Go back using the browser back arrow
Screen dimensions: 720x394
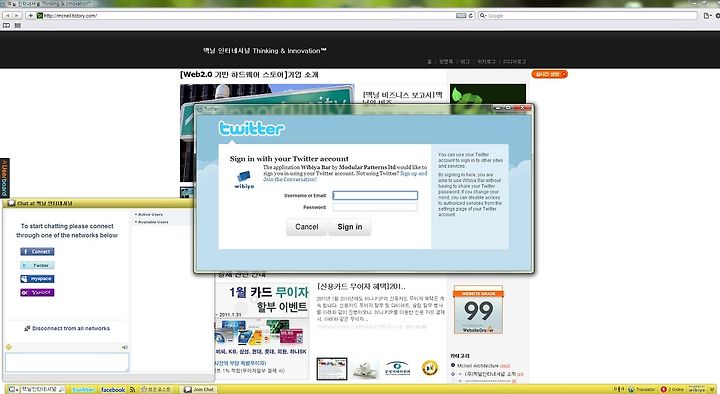[7, 15]
